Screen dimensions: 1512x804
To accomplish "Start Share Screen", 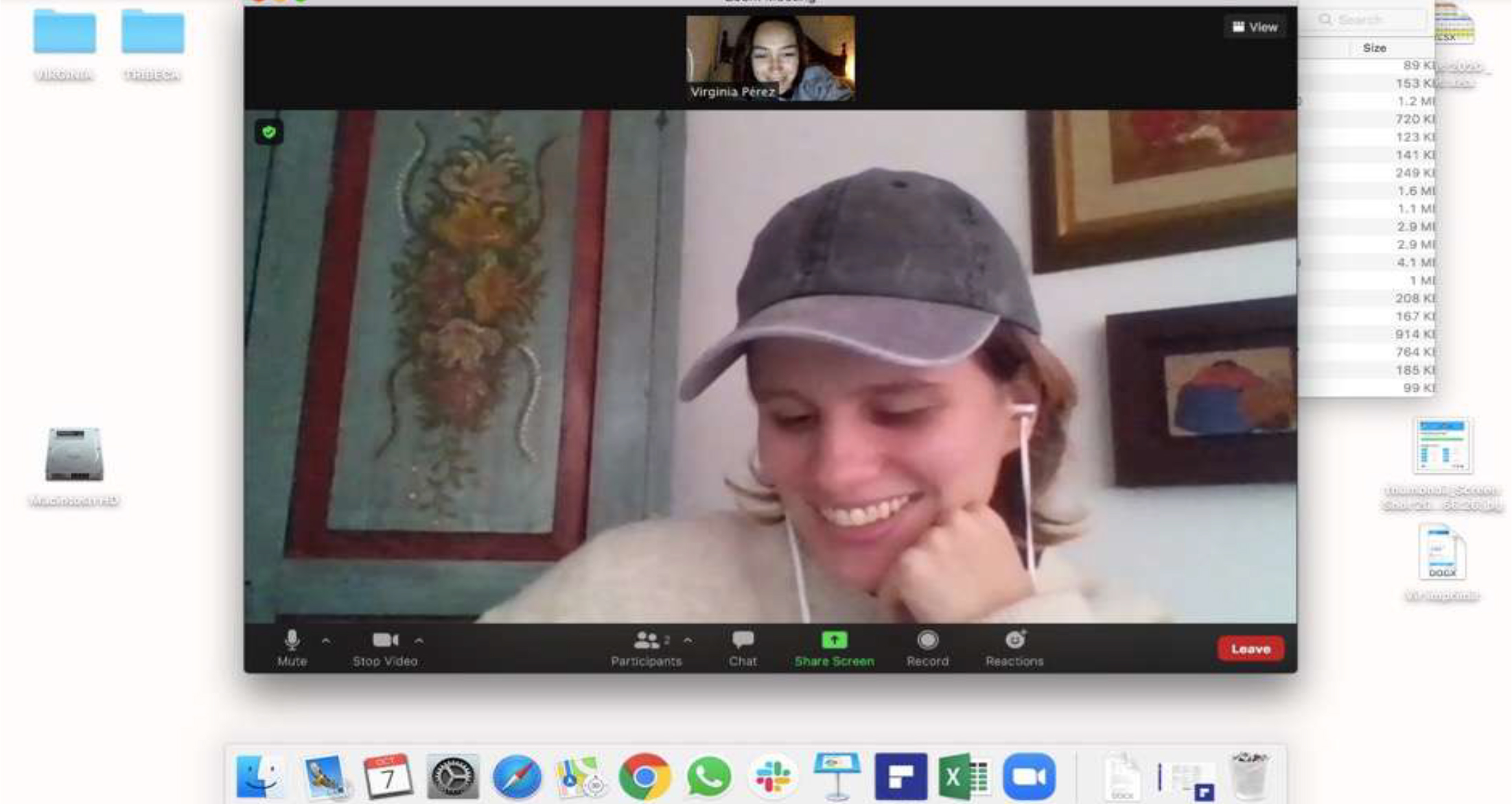I will (x=834, y=648).
